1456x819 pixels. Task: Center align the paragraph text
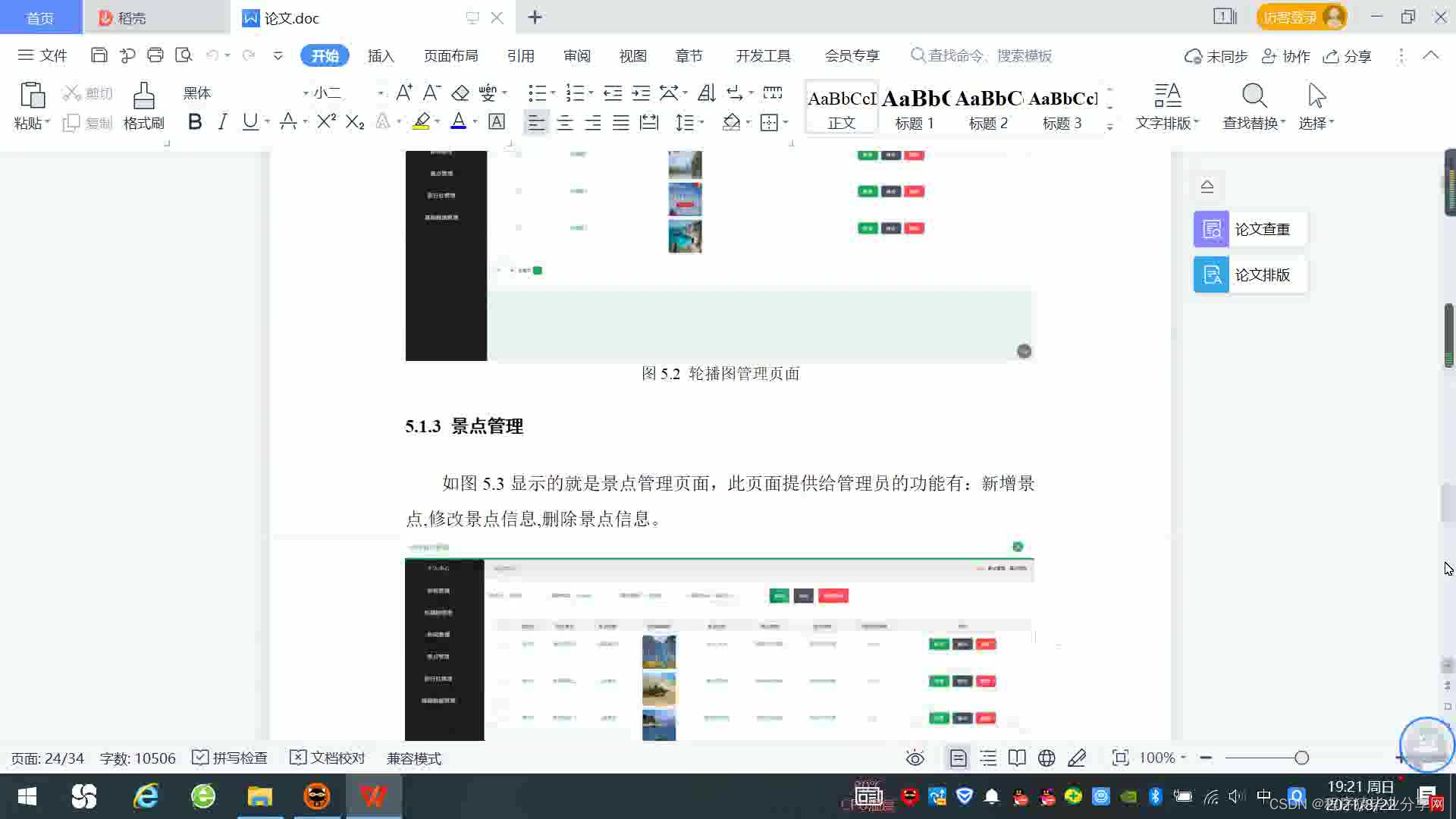564,123
